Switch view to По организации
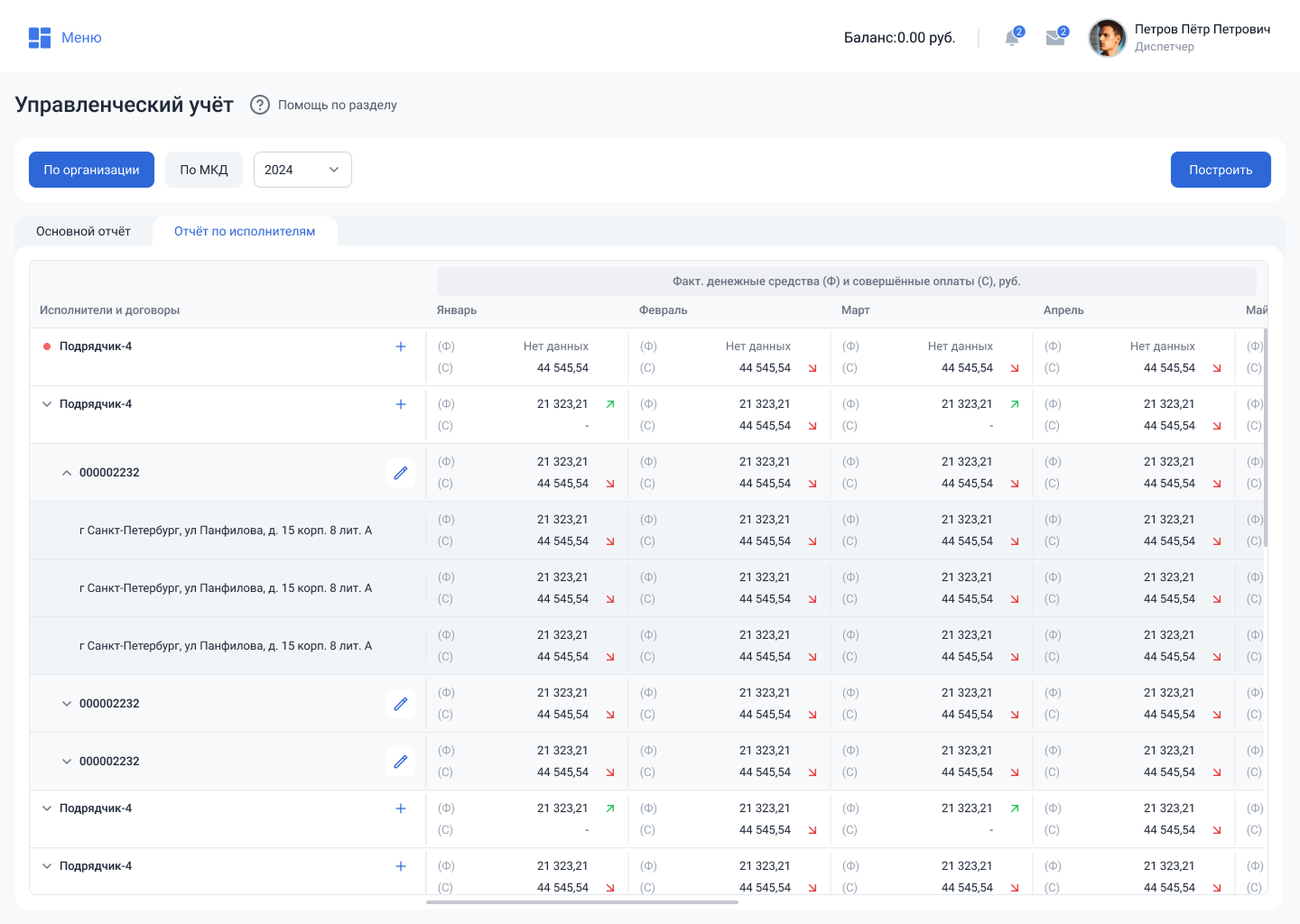1300x924 pixels. tap(91, 170)
